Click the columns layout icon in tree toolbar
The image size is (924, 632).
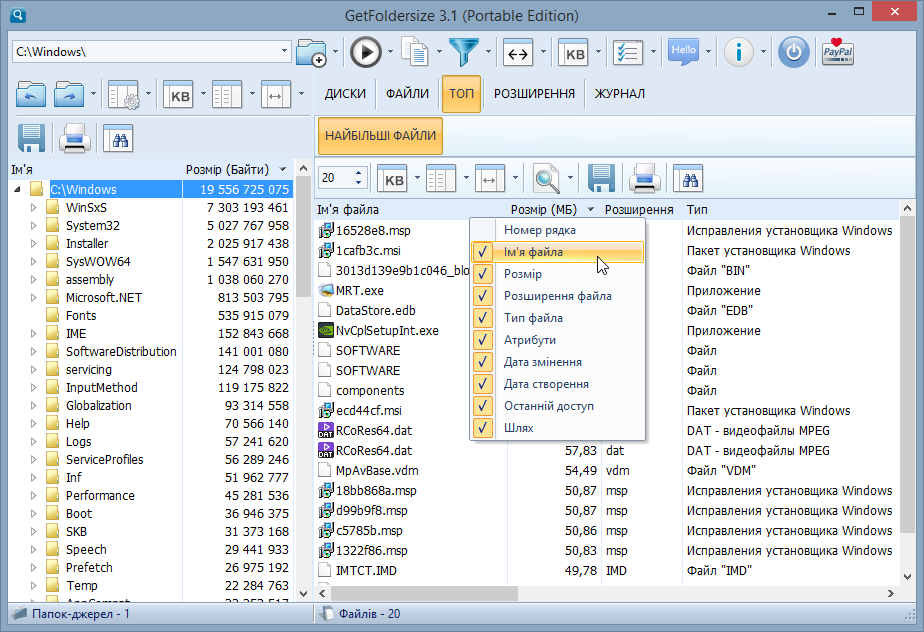tap(227, 95)
